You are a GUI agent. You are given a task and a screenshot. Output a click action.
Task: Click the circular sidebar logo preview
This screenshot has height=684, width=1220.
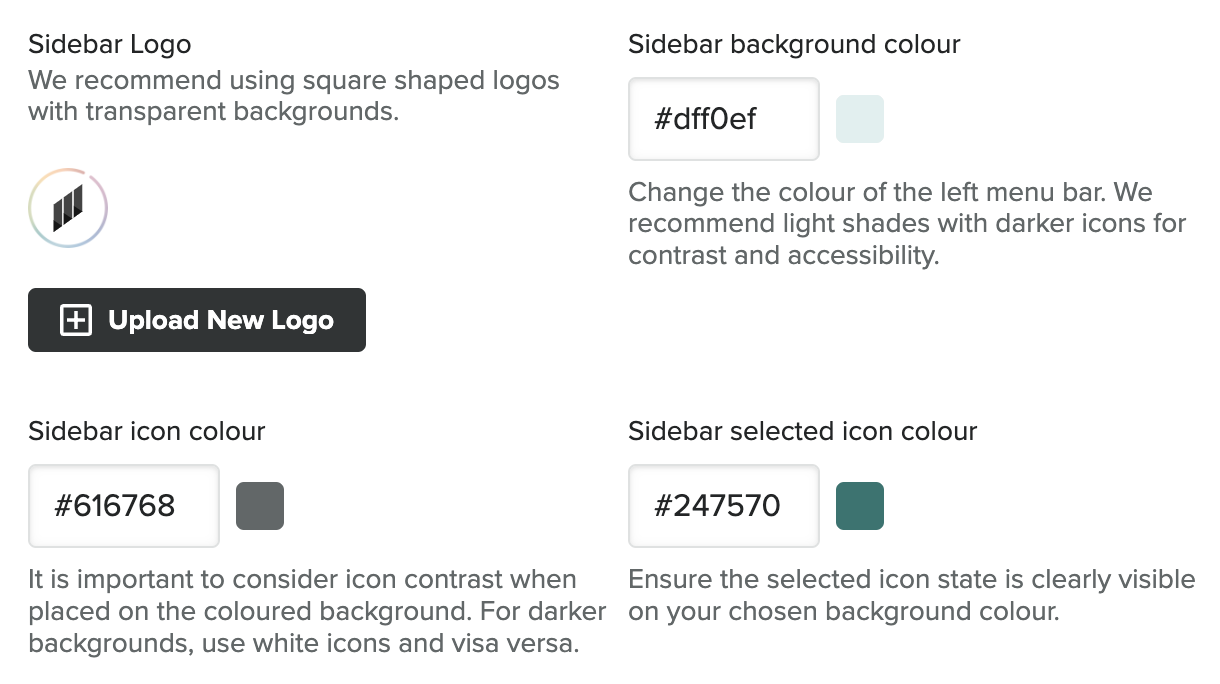[68, 208]
